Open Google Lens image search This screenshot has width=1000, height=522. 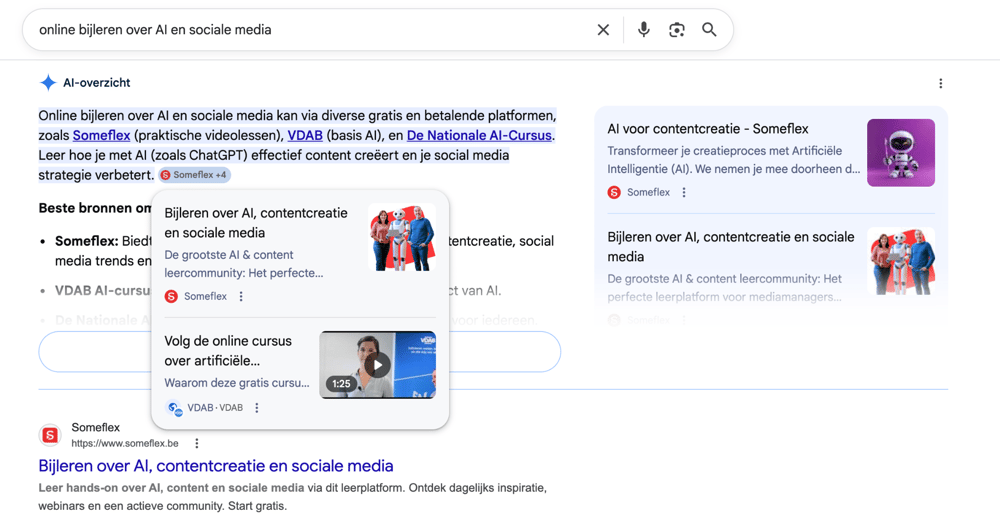pos(677,30)
